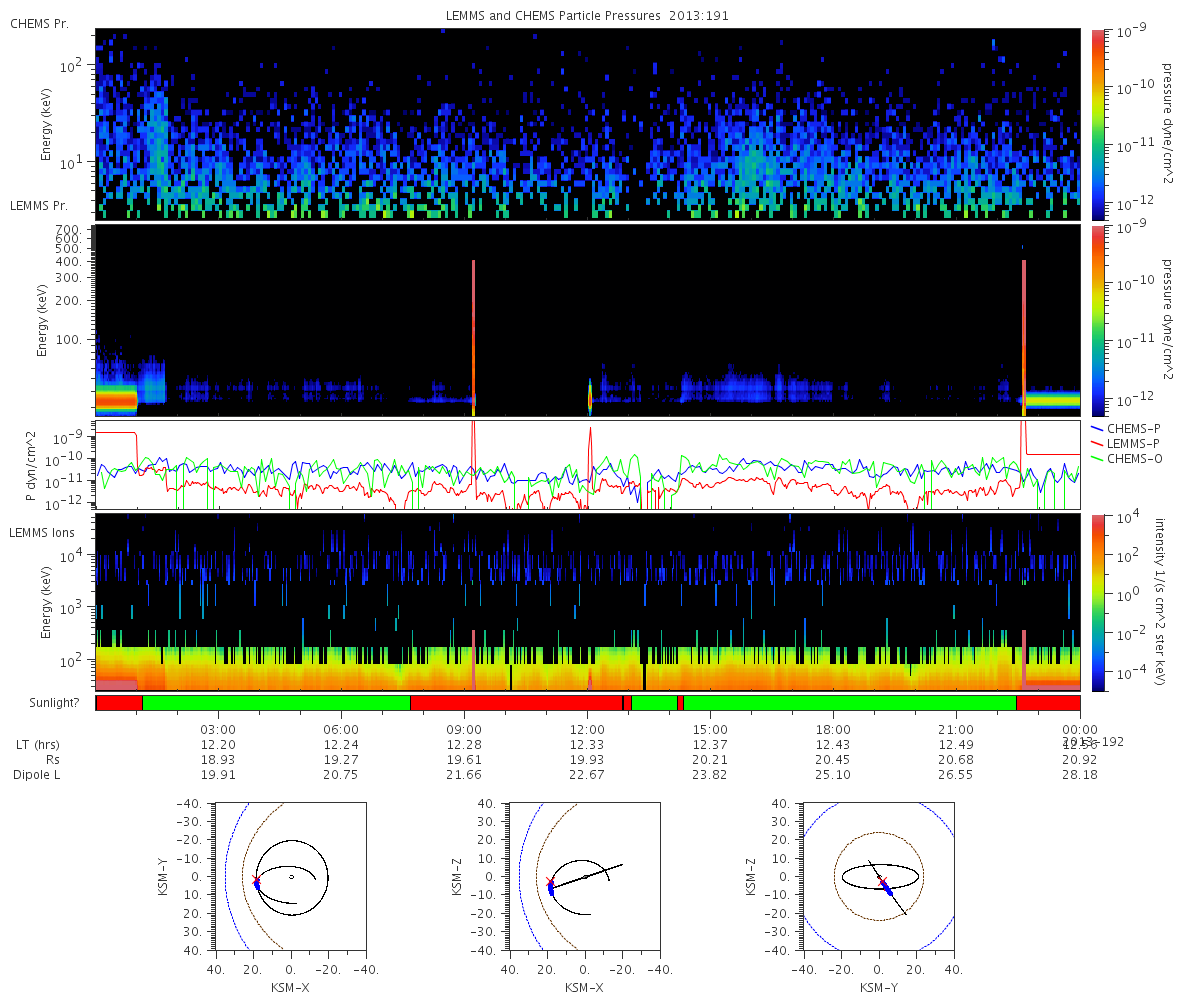
Task: Click the 18:00 time tick label
Action: pos(834,730)
